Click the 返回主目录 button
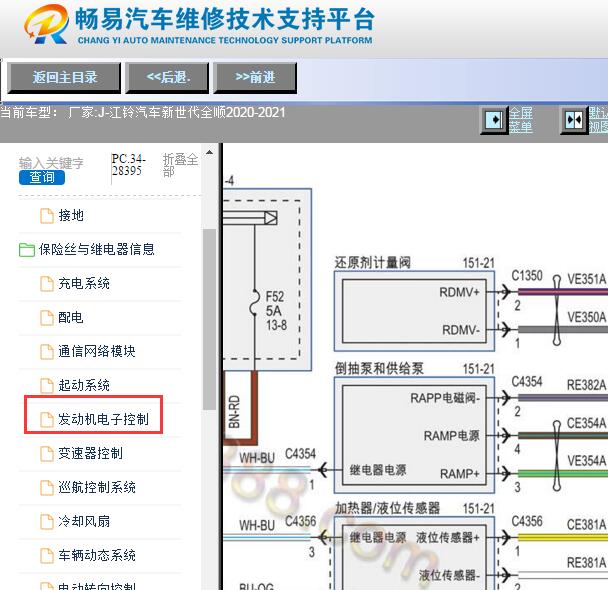The image size is (608, 590). 64,78
